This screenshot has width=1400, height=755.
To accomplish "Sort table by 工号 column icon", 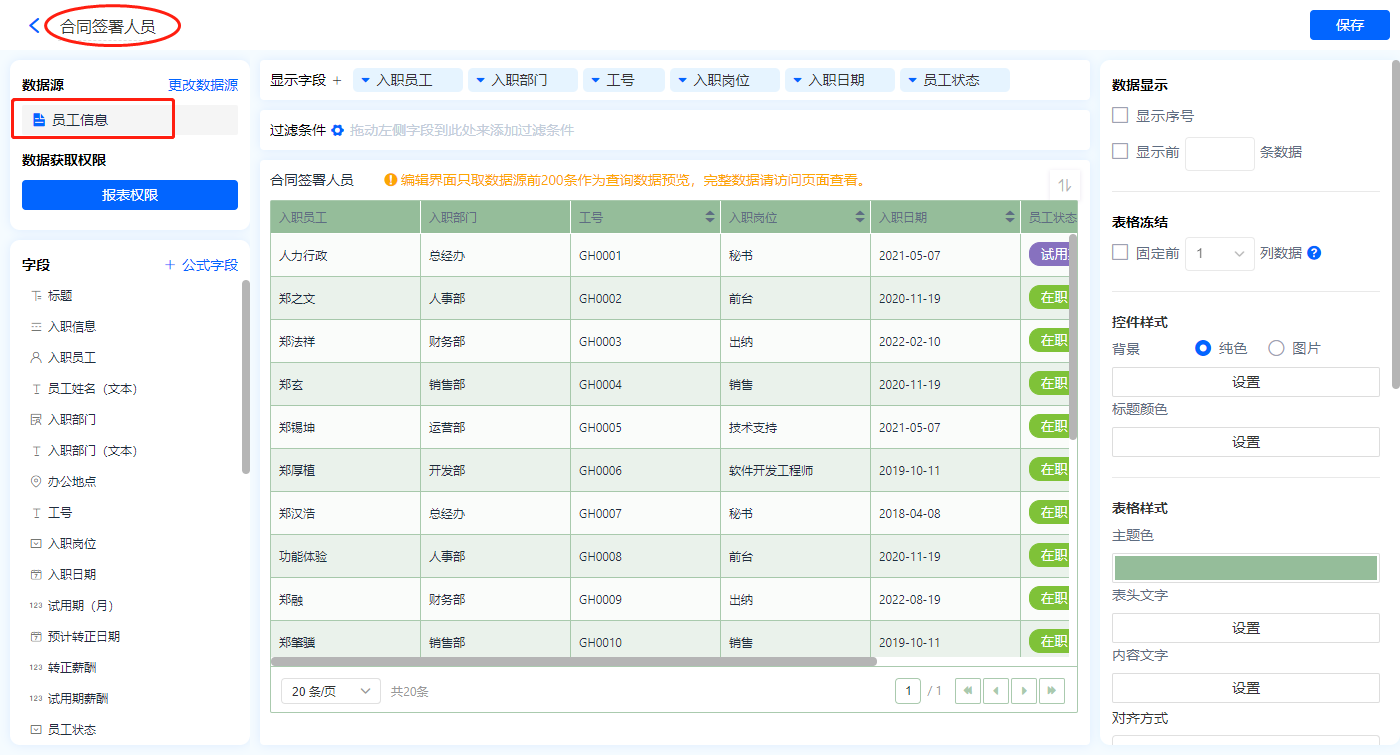I will (710, 217).
